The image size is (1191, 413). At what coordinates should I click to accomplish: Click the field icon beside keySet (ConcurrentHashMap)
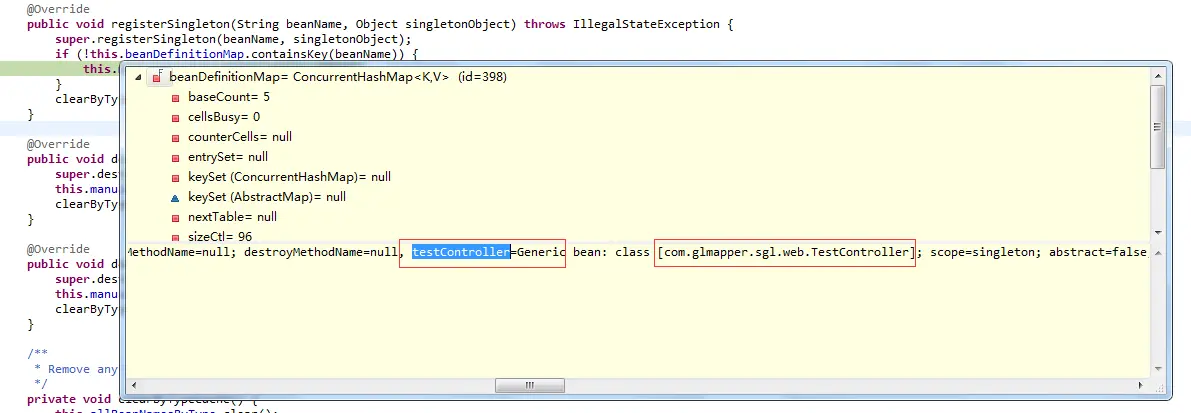pos(175,178)
